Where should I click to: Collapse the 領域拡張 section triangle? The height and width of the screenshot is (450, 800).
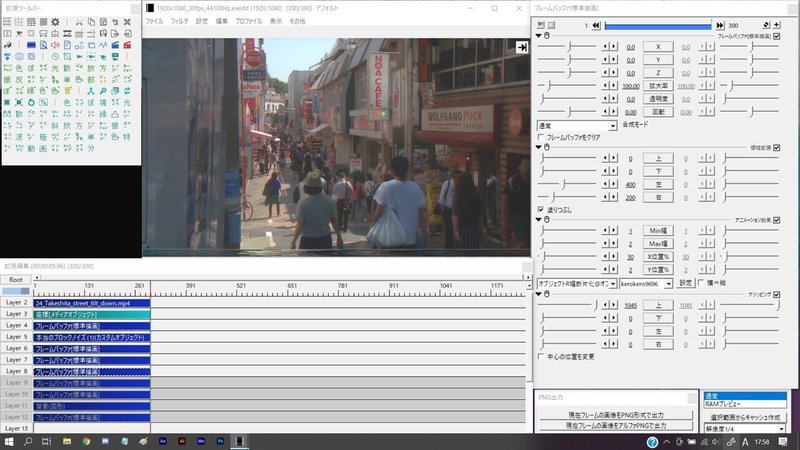coord(539,147)
